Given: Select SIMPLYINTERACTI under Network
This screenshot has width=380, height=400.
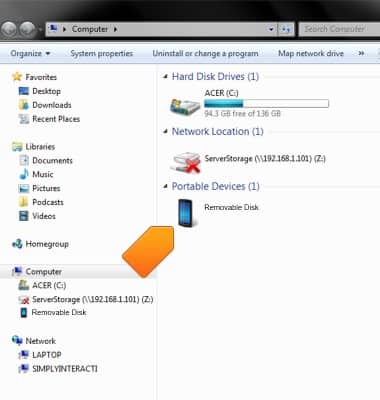Looking at the screenshot, I should (65, 369).
